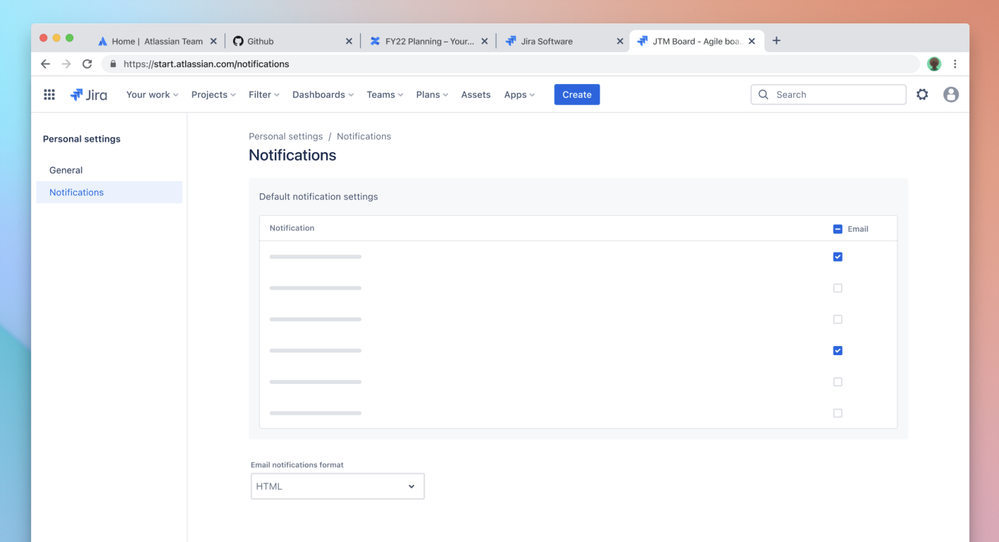Open Assets in the top navigation
Image resolution: width=999 pixels, height=542 pixels.
click(476, 94)
